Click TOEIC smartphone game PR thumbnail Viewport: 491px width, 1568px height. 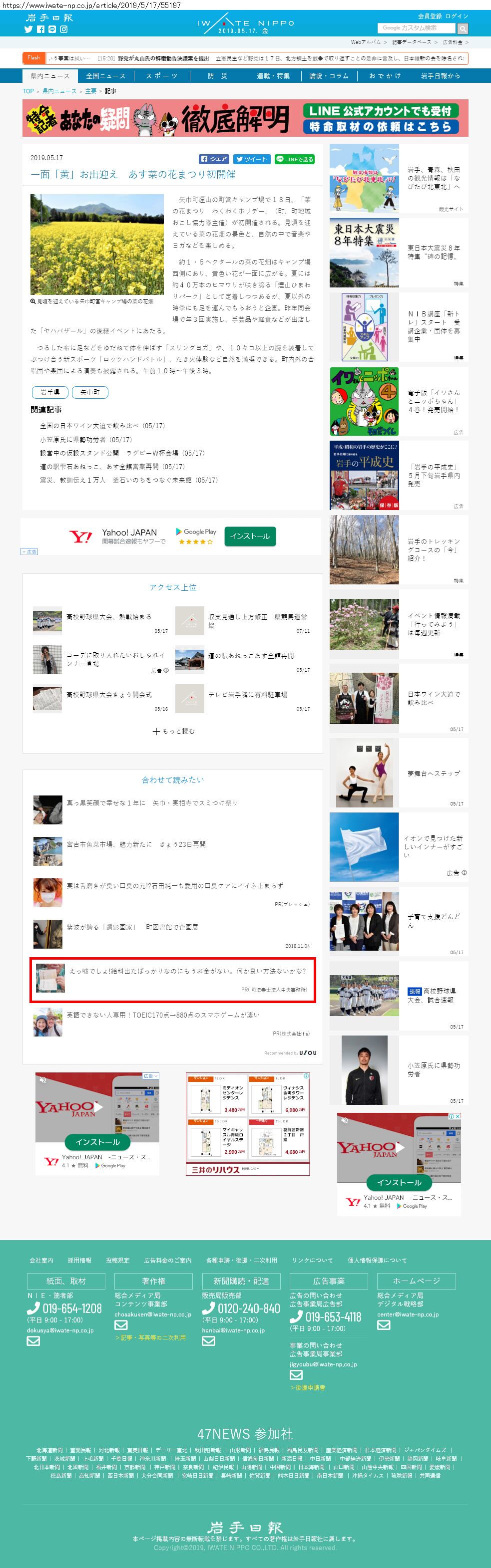pos(47,1022)
